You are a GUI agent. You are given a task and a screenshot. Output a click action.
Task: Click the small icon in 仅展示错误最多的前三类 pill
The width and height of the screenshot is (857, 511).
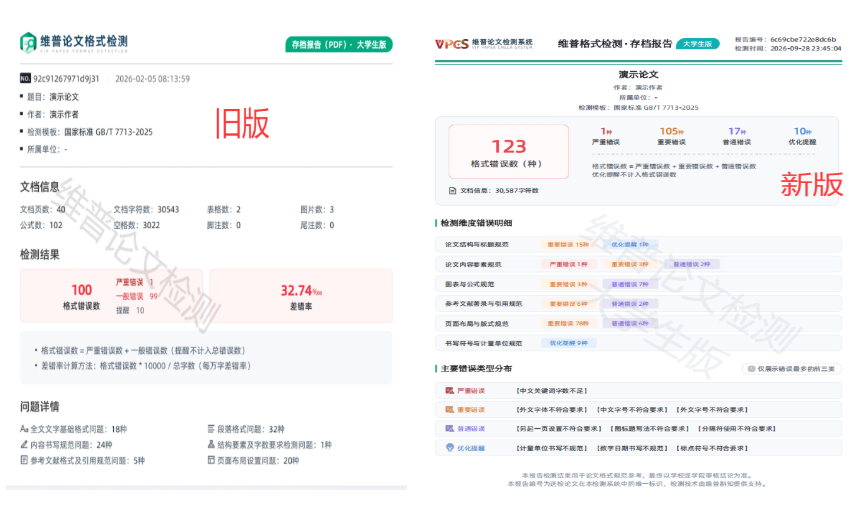[751, 369]
